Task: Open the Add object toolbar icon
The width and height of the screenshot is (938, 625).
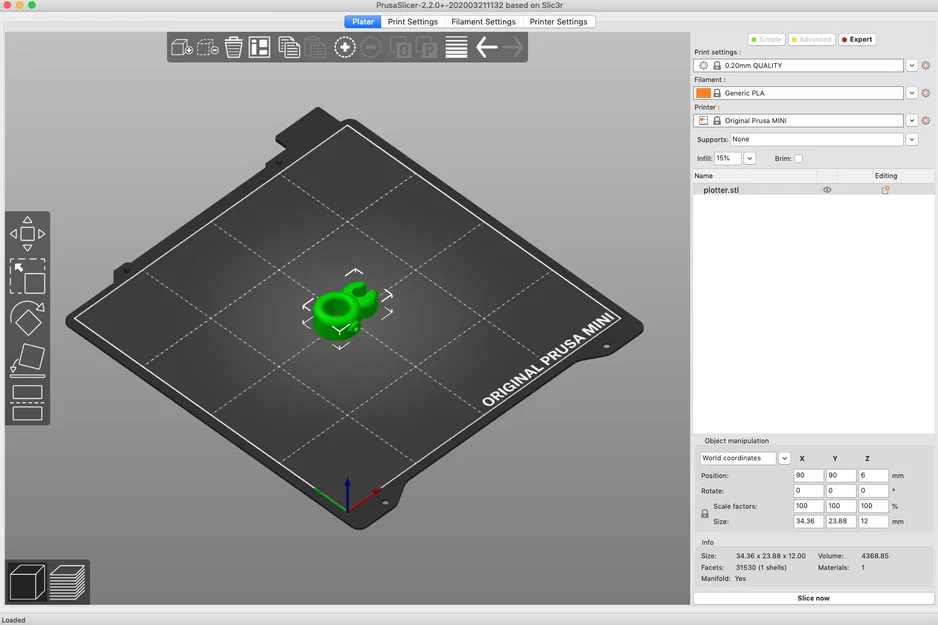Action: click(x=183, y=47)
